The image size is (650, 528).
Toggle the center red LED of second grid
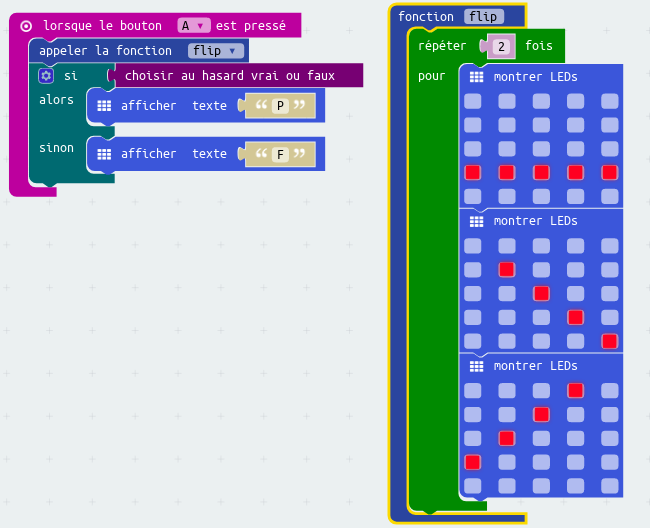click(x=541, y=293)
